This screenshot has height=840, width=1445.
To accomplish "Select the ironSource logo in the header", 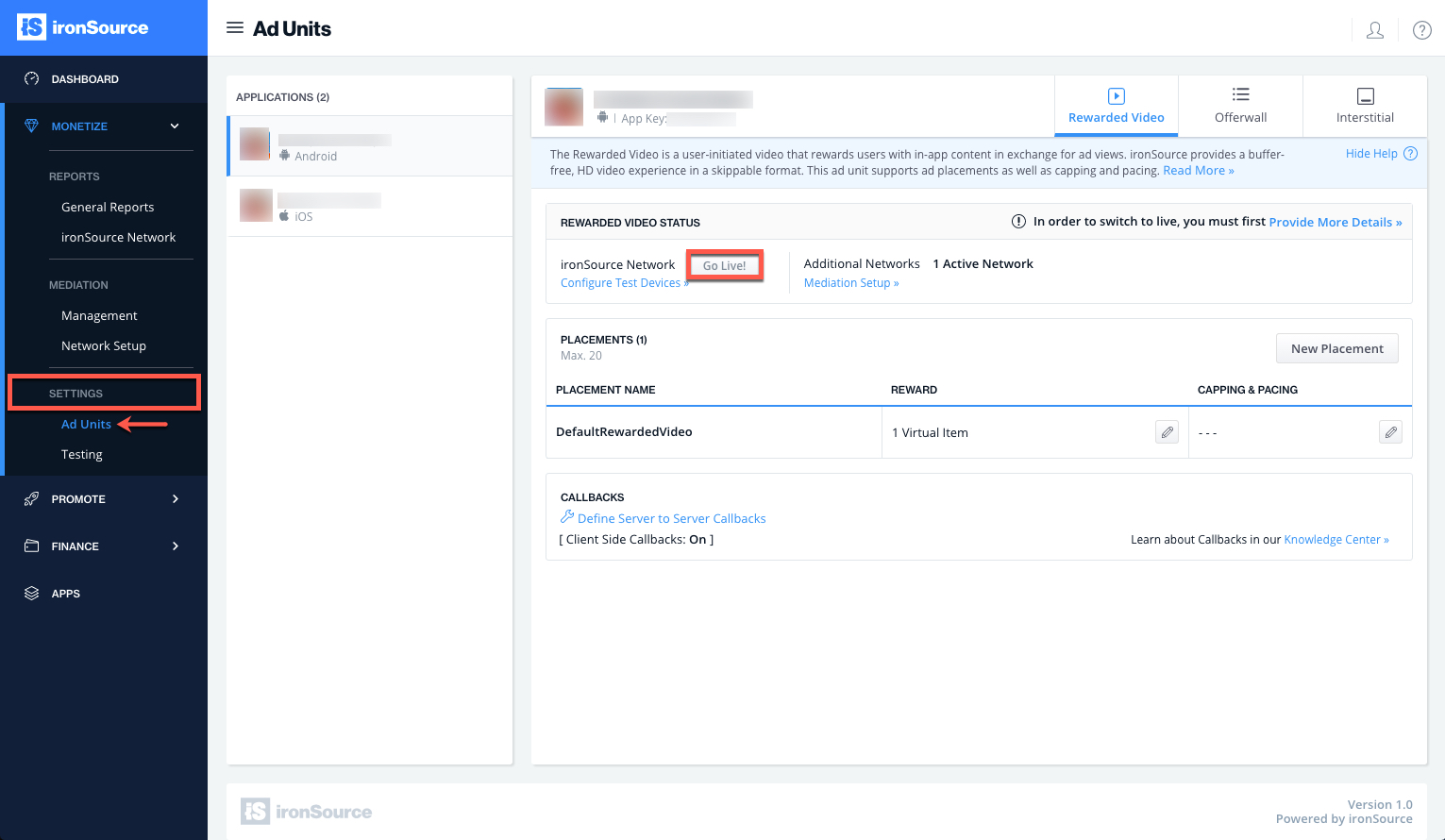I will [x=83, y=27].
